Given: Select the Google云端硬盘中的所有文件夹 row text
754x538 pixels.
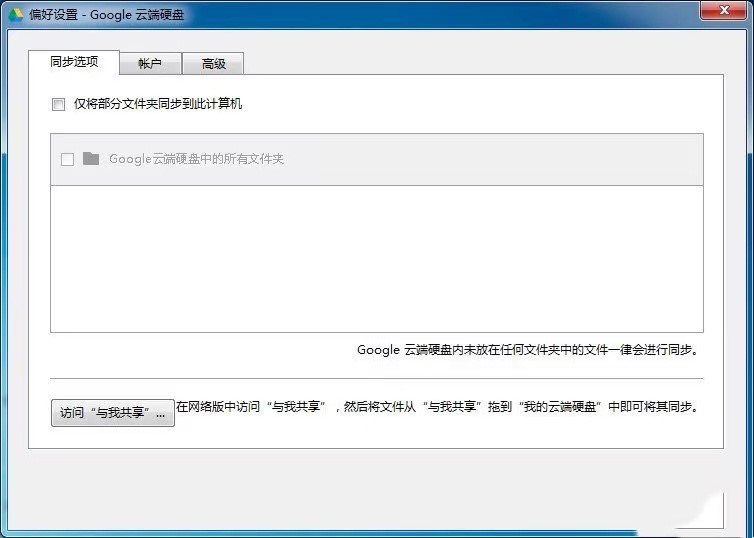Looking at the screenshot, I should [196, 159].
